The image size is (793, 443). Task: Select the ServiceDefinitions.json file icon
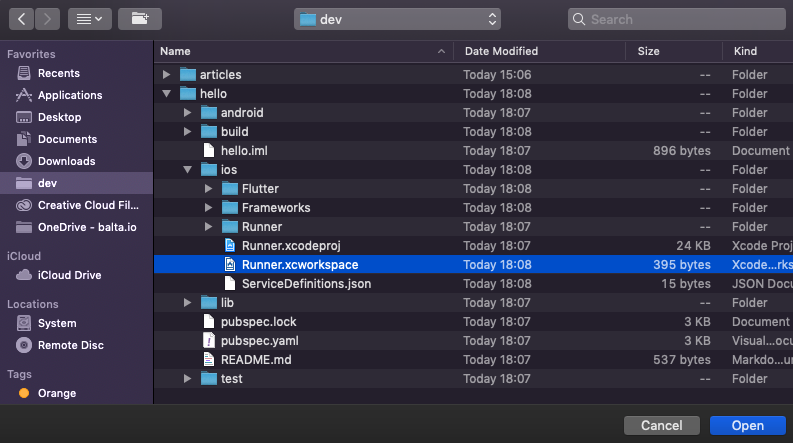(230, 284)
